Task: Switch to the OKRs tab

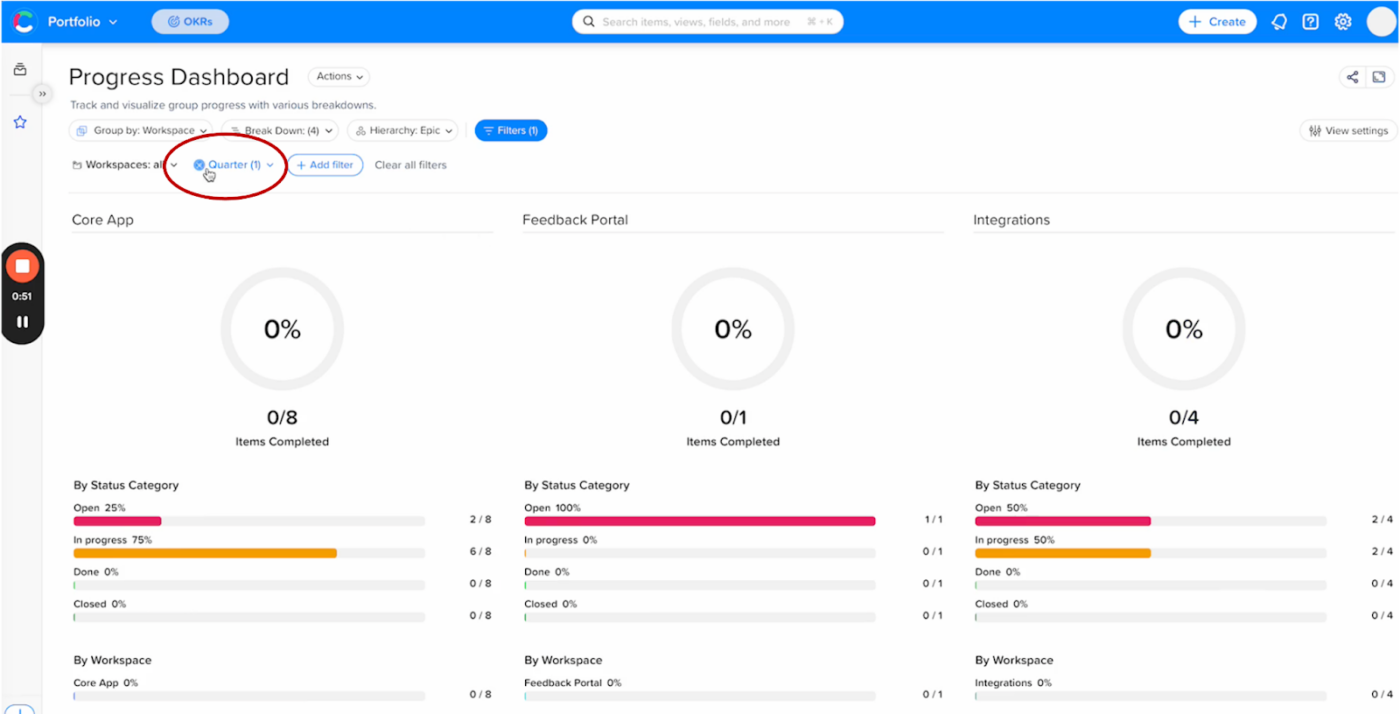Action: (x=190, y=21)
